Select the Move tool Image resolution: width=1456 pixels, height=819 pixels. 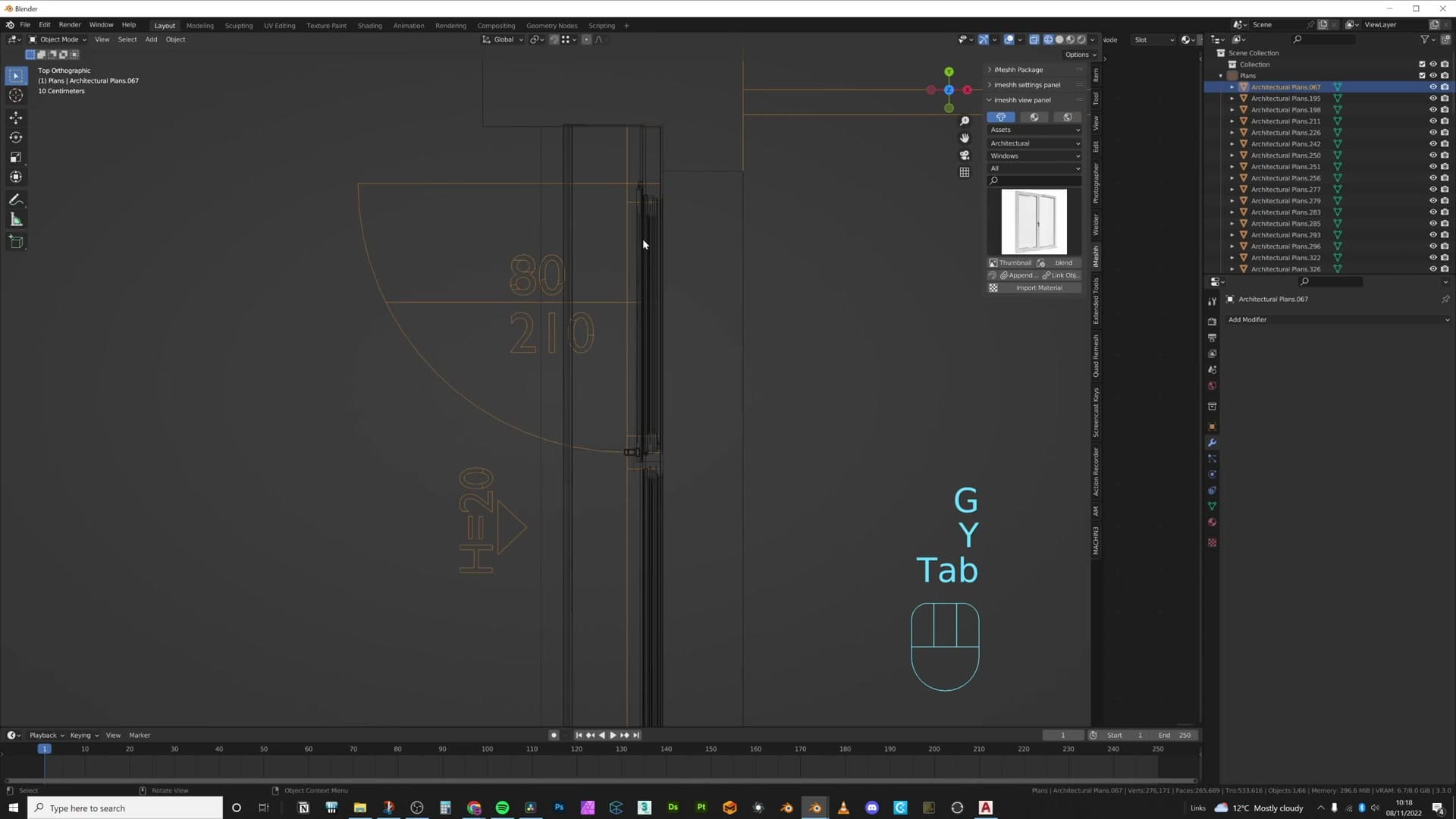(x=16, y=118)
